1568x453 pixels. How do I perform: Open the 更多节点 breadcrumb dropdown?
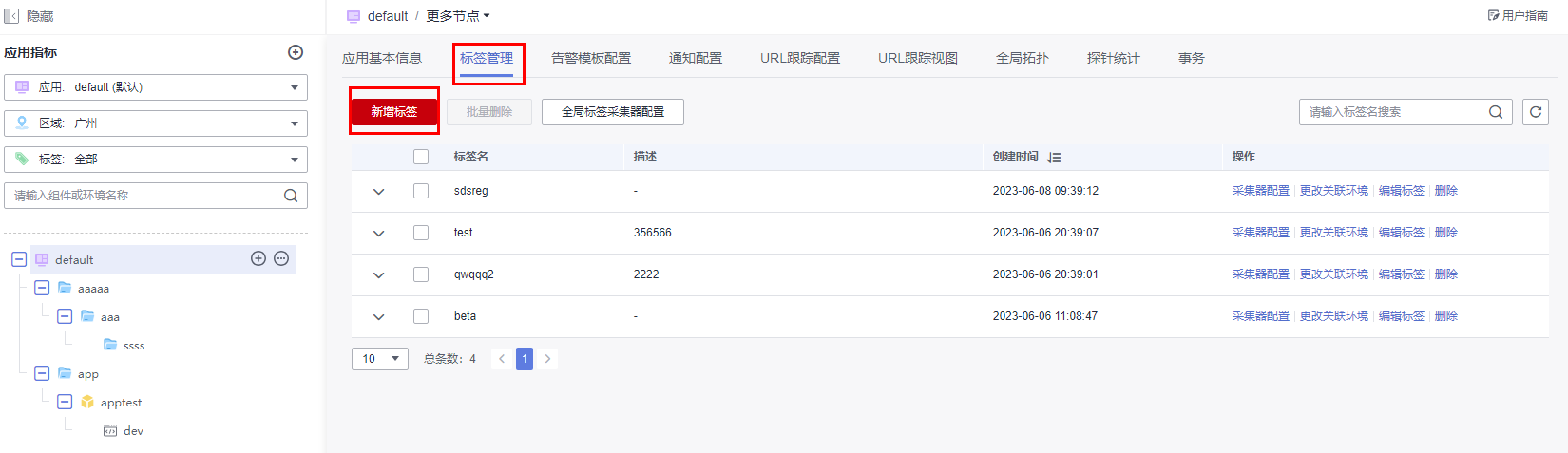pos(458,16)
